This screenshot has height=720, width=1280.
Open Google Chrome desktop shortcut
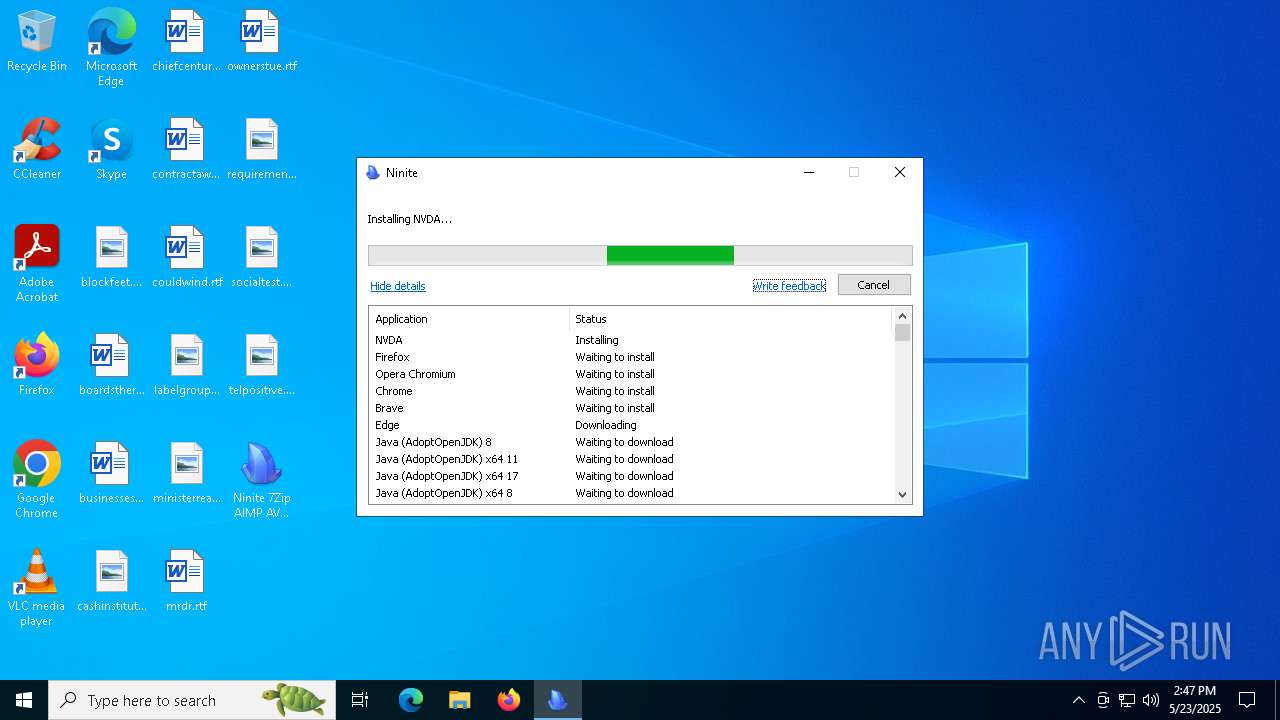click(x=37, y=480)
